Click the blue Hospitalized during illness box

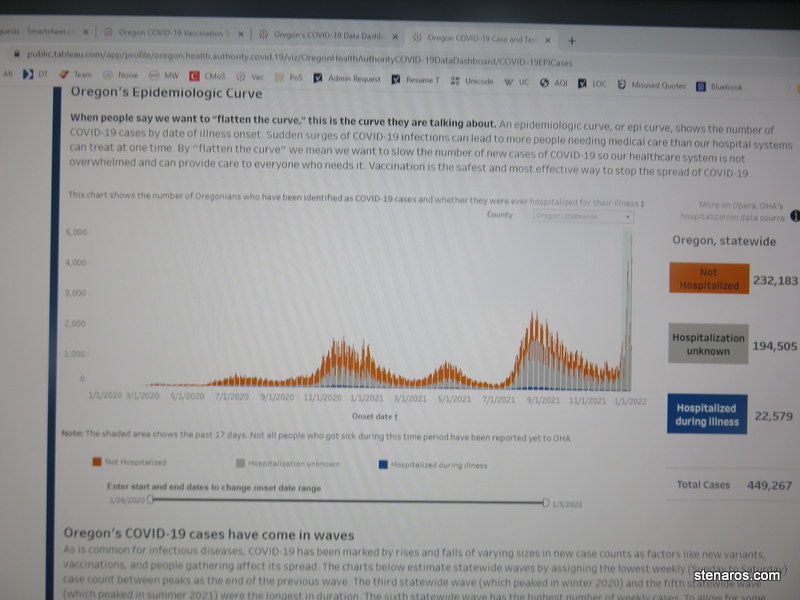(707, 414)
